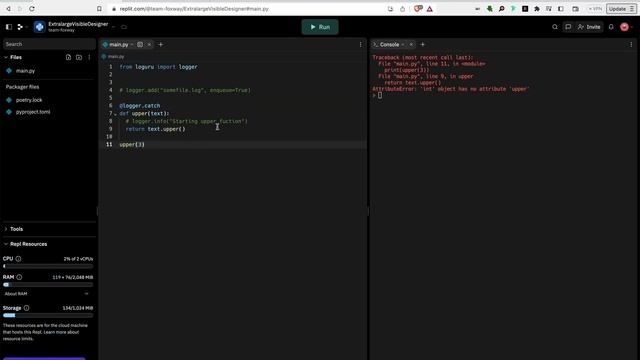The image size is (640, 360).
Task: Open the editor pane three-dot menu
Action: [x=360, y=44]
